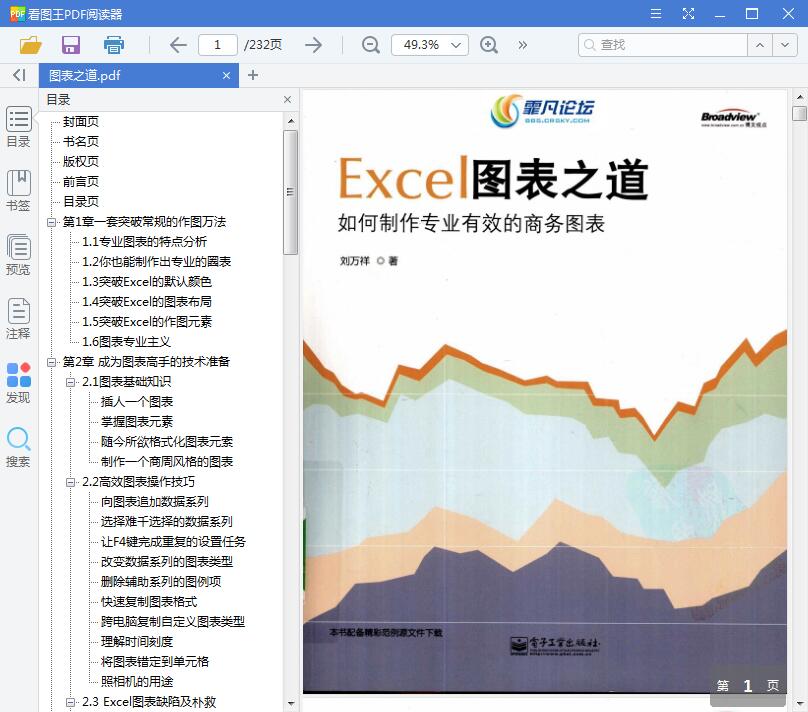Select 跨电脑复制自定义图表类型 entry
The image size is (808, 712).
click(173, 622)
